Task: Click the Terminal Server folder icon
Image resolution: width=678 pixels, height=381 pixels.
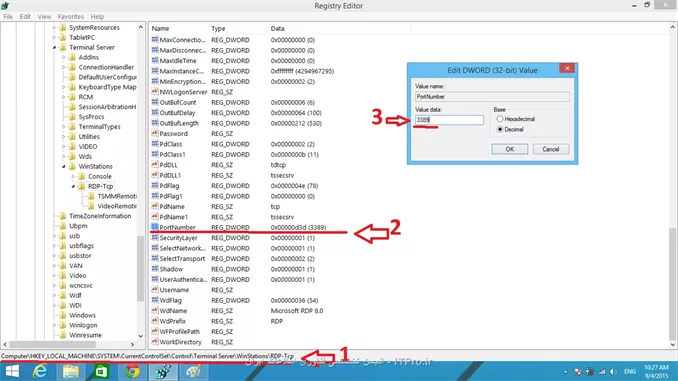Action: click(x=63, y=47)
